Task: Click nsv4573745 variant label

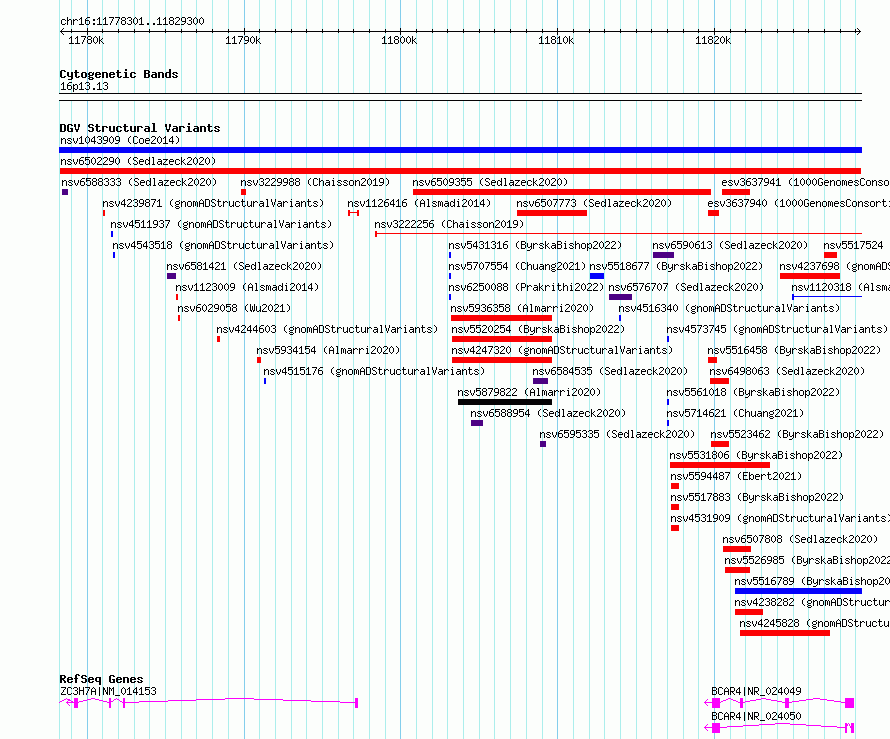Action: [x=777, y=329]
